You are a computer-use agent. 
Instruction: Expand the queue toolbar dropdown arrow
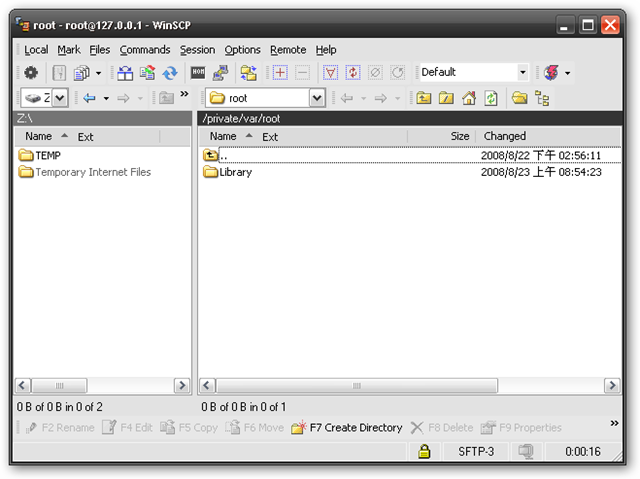click(x=98, y=73)
